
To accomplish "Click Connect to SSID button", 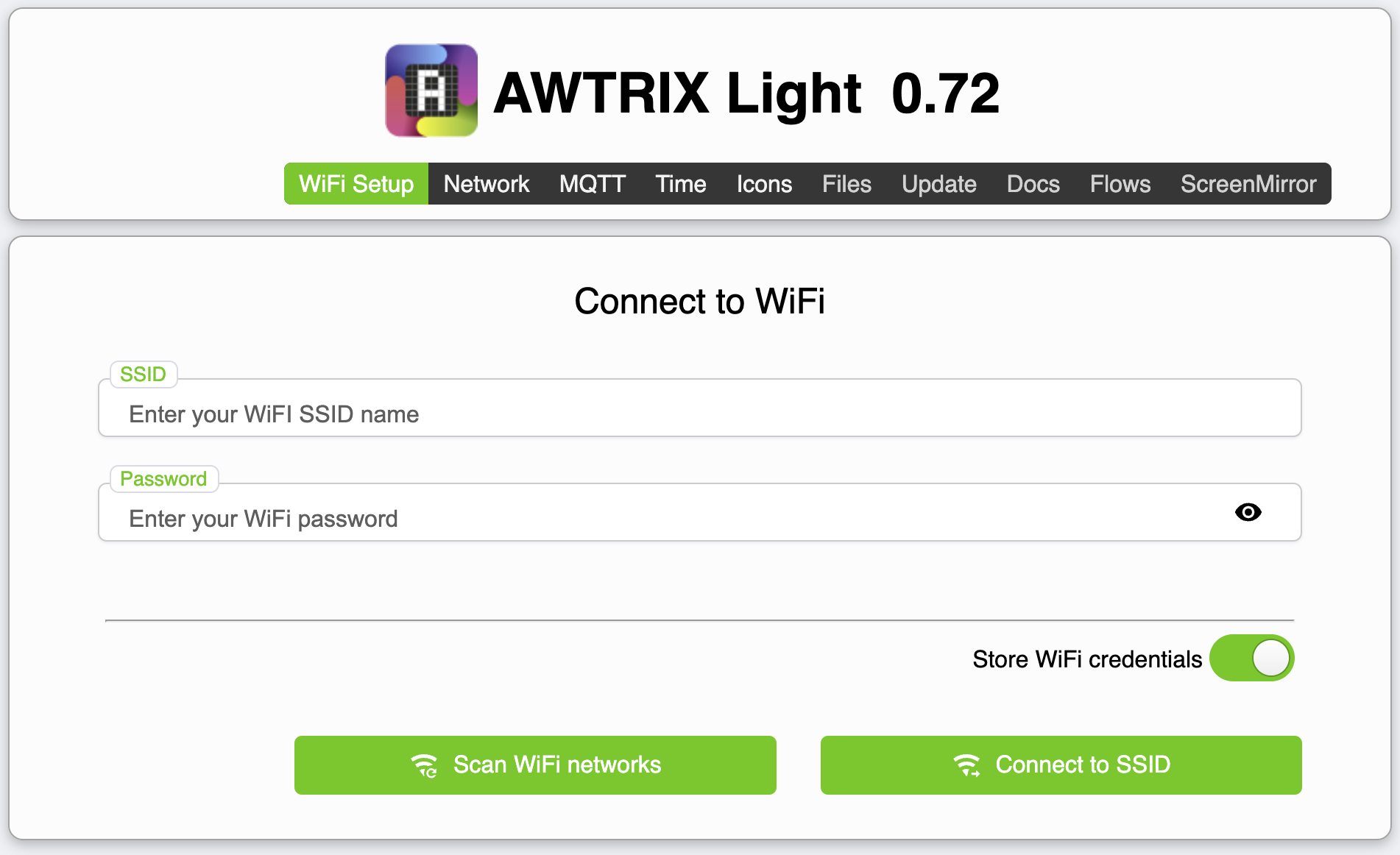I will [1061, 765].
